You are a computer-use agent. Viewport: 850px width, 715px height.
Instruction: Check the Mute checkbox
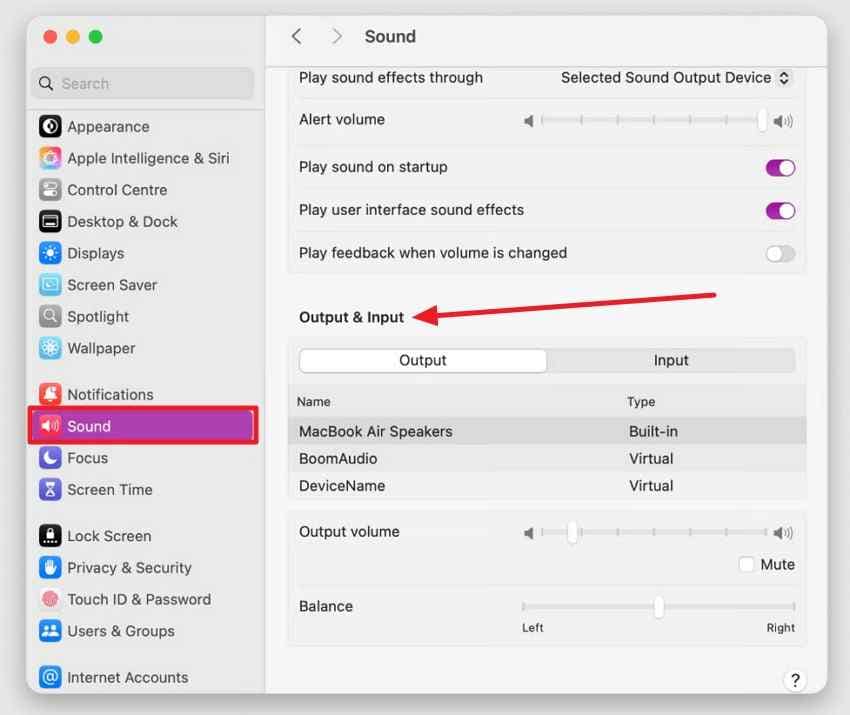(746, 564)
